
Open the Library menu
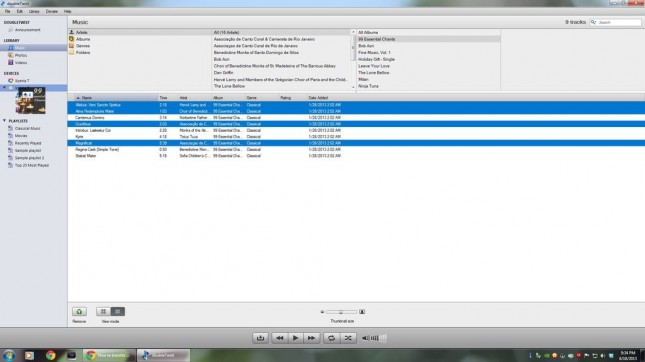click(x=34, y=12)
